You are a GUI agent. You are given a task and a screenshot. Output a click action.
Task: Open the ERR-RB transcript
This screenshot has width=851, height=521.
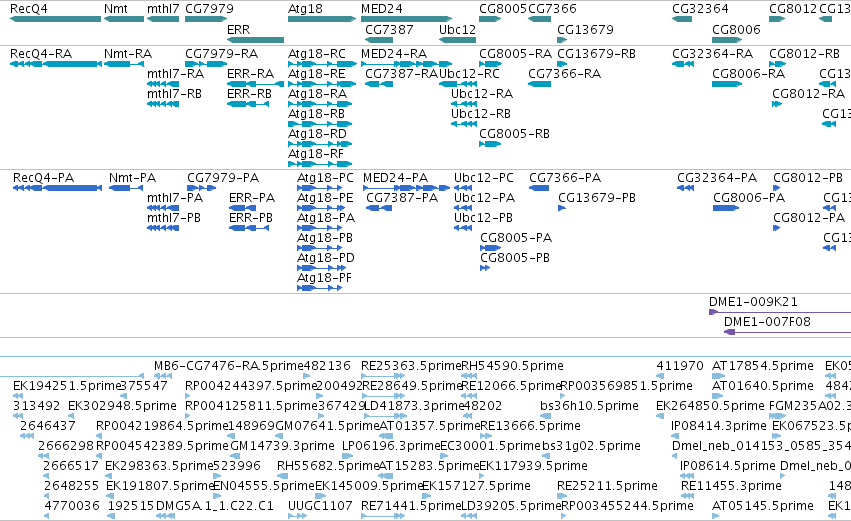pos(248,104)
